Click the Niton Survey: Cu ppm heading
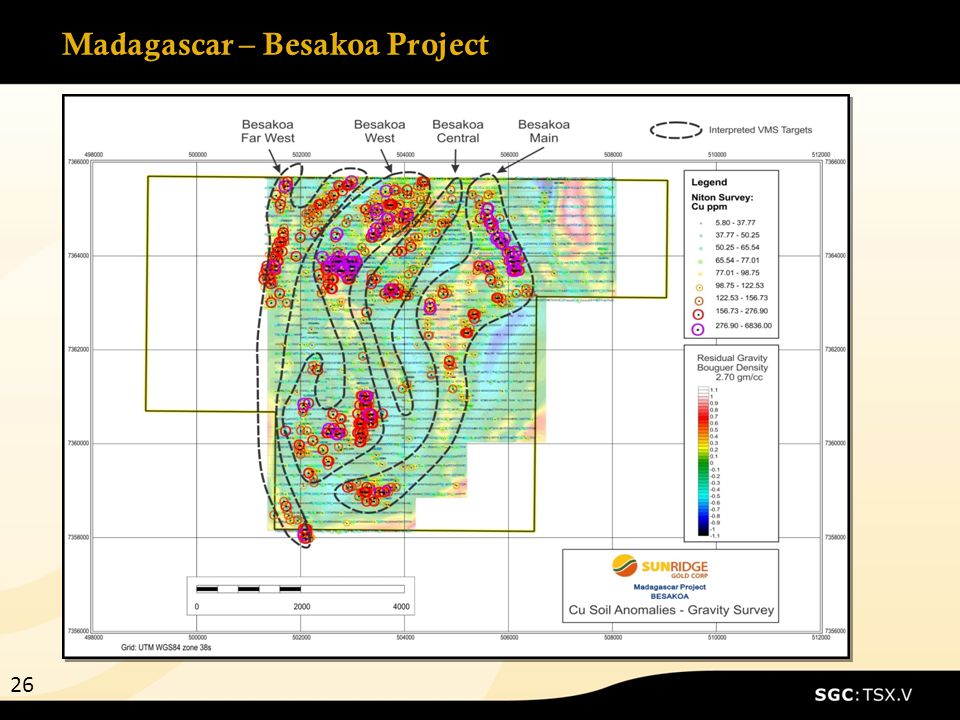The image size is (960, 720). coord(722,202)
